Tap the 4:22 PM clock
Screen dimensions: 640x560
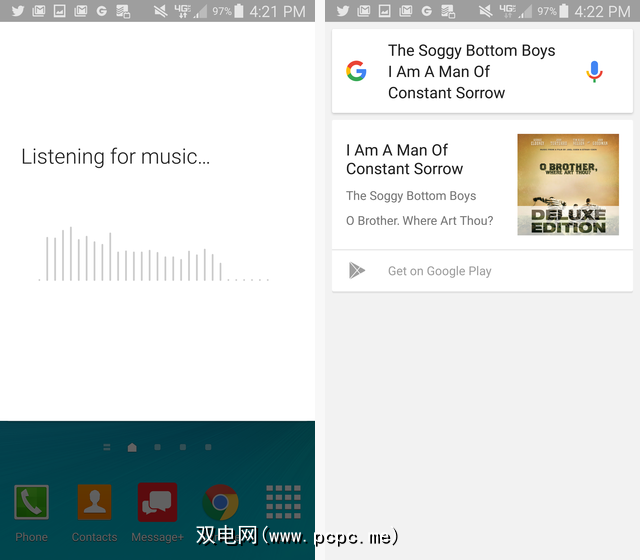[602, 11]
